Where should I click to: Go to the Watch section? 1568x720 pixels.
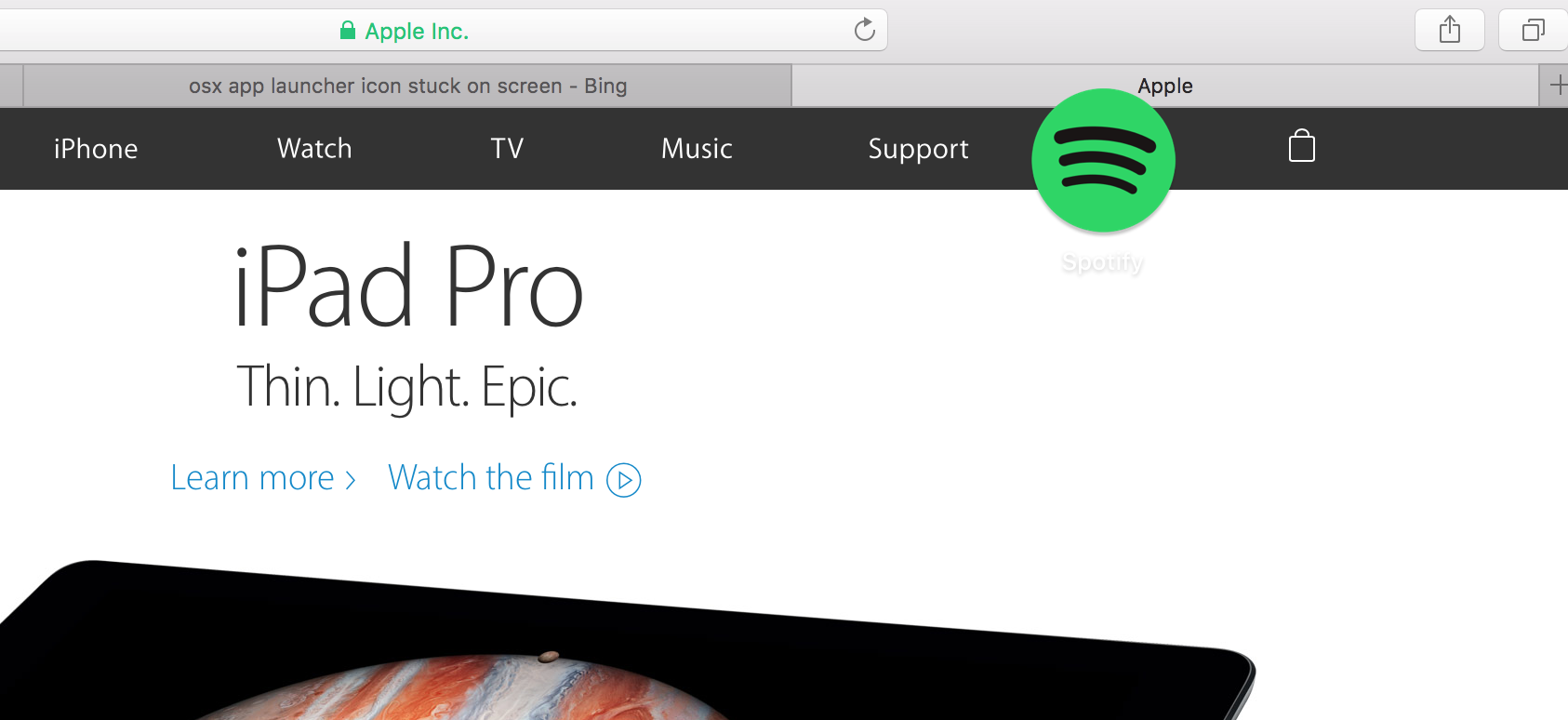[314, 149]
